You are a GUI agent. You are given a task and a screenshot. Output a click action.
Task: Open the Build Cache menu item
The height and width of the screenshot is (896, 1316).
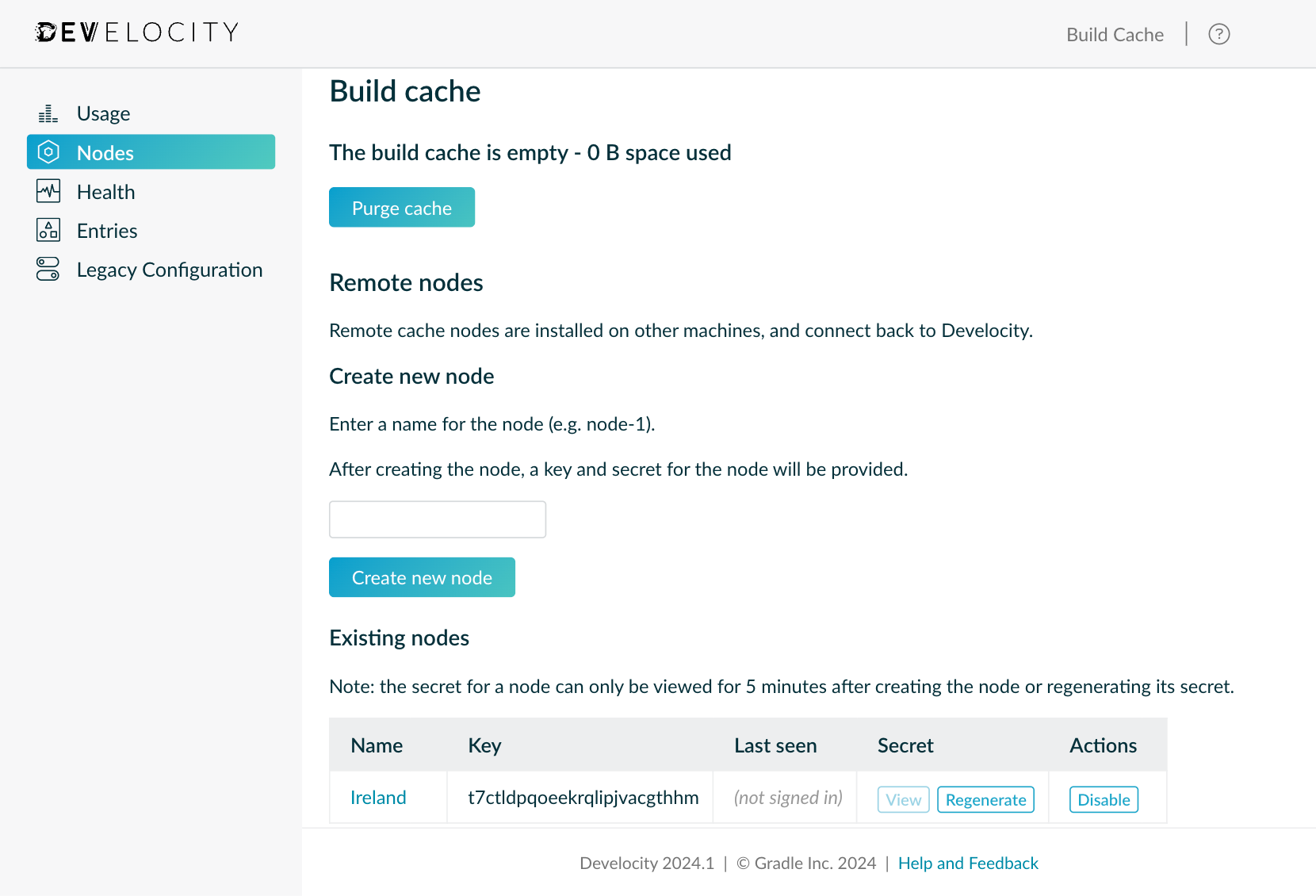tap(1115, 34)
